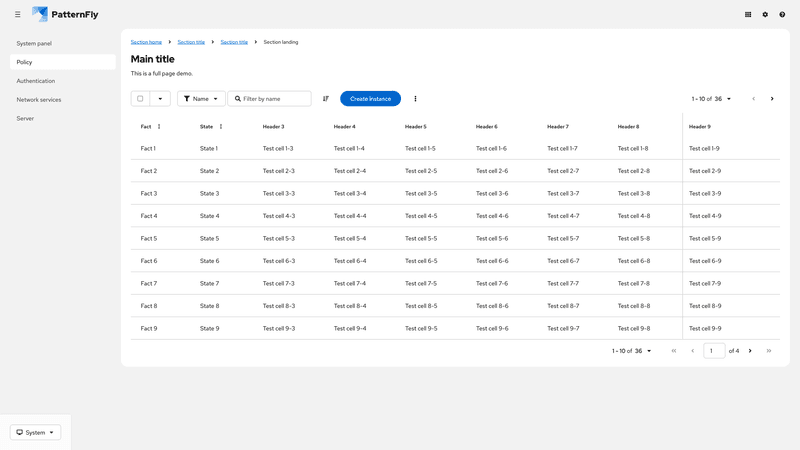Select Policy in sidebar navigation
800x450 pixels.
[x=63, y=62]
